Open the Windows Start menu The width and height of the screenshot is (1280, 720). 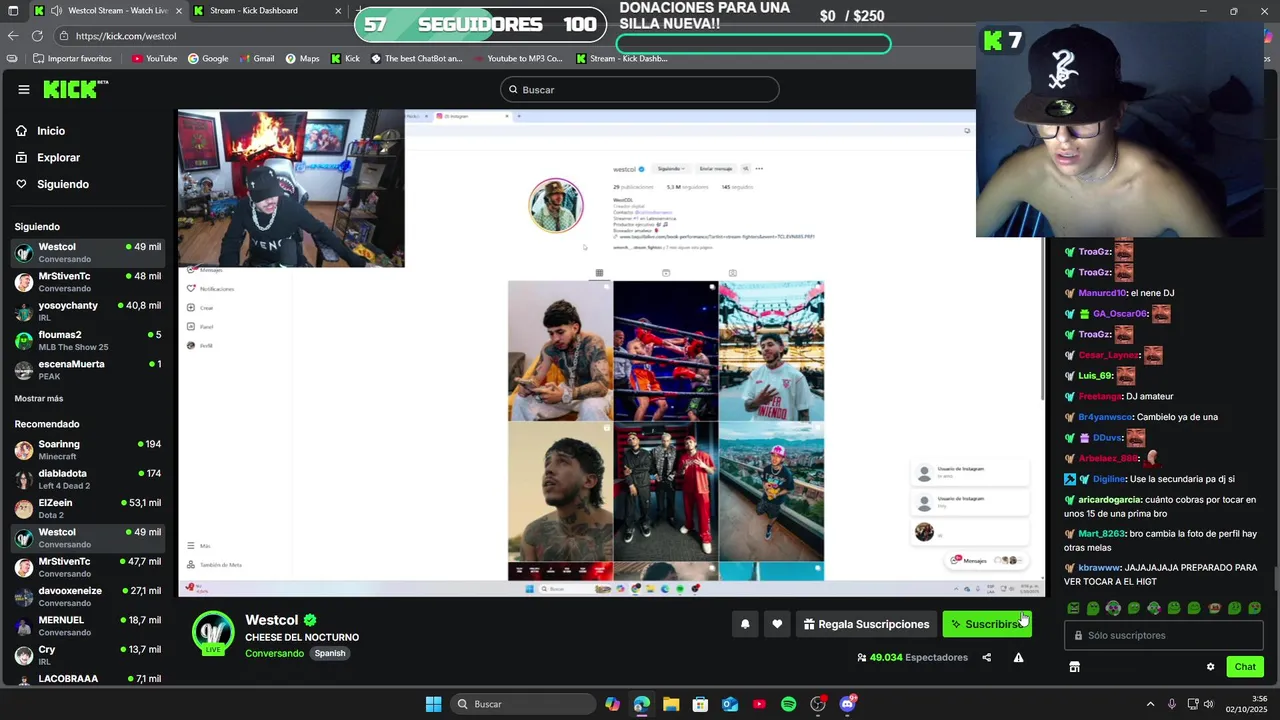(433, 704)
